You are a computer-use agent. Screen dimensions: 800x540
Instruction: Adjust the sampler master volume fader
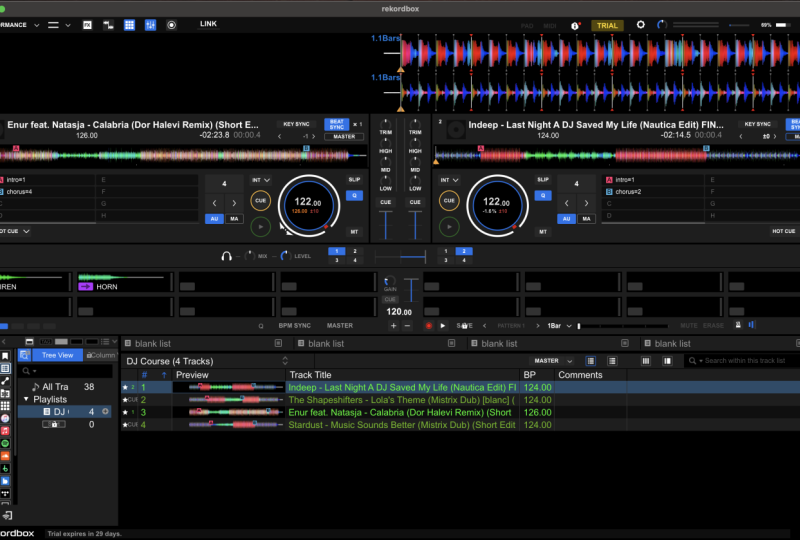(x=411, y=290)
